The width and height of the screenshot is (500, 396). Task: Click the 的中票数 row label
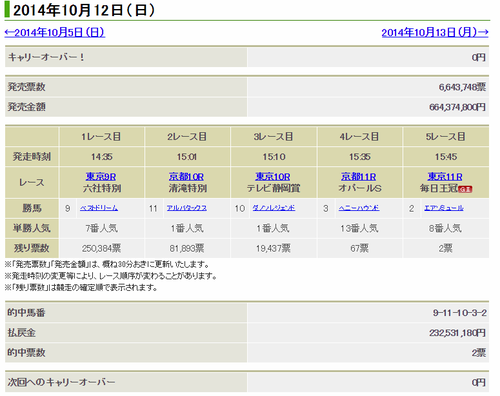tap(26, 352)
